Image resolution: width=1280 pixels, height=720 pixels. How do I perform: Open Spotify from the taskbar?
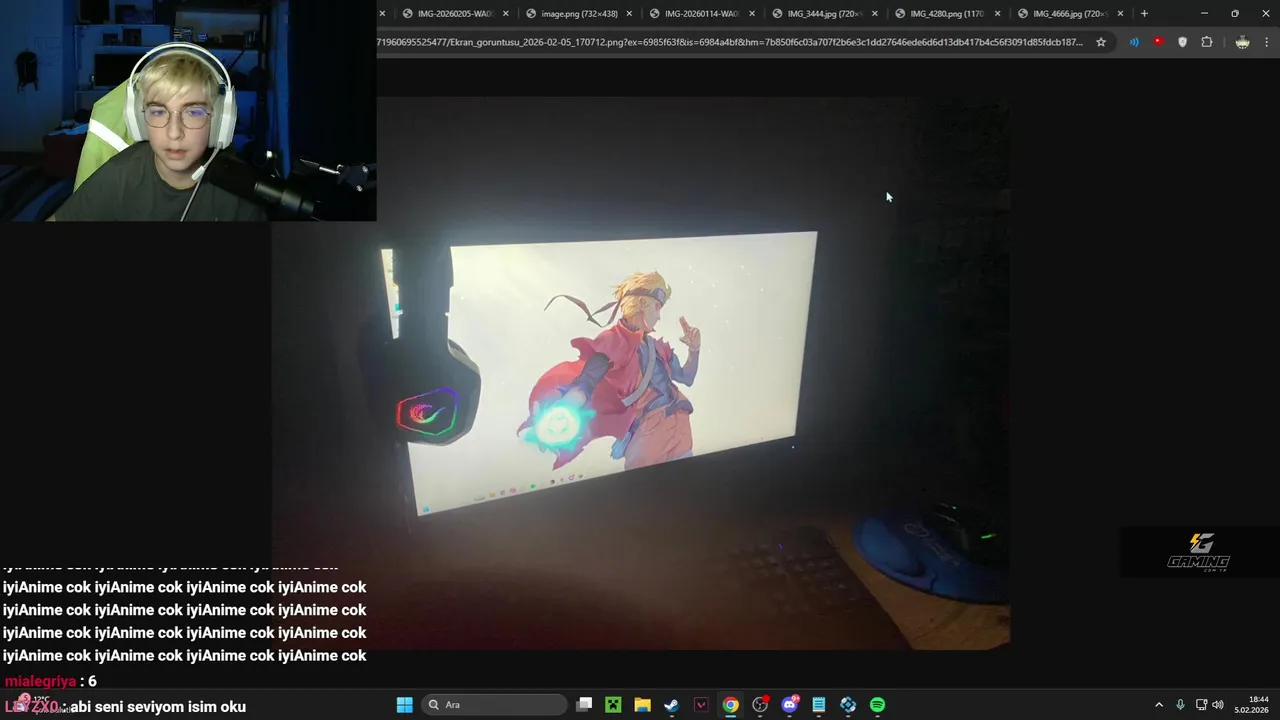click(x=878, y=705)
